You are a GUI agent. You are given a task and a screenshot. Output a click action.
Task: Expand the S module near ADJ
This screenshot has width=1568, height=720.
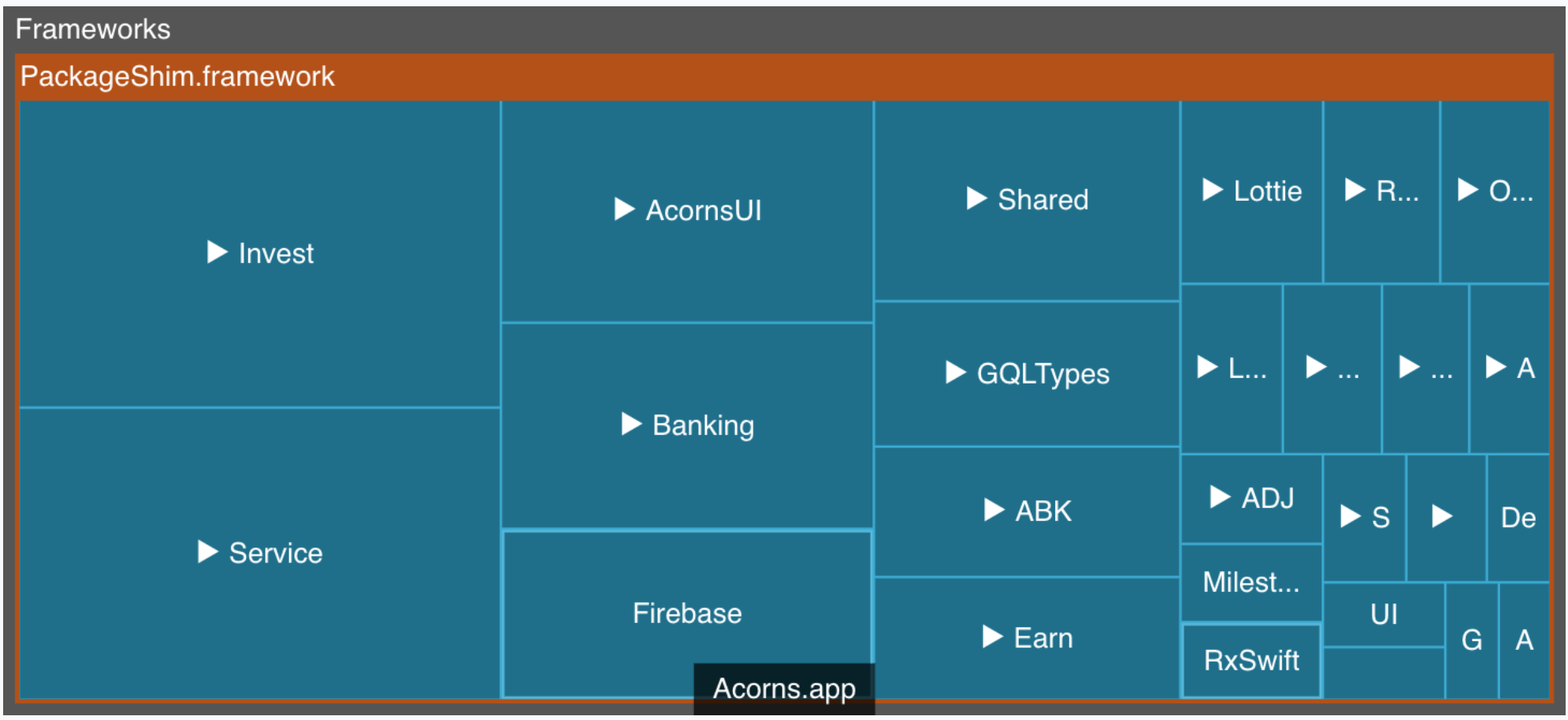coord(1349,518)
